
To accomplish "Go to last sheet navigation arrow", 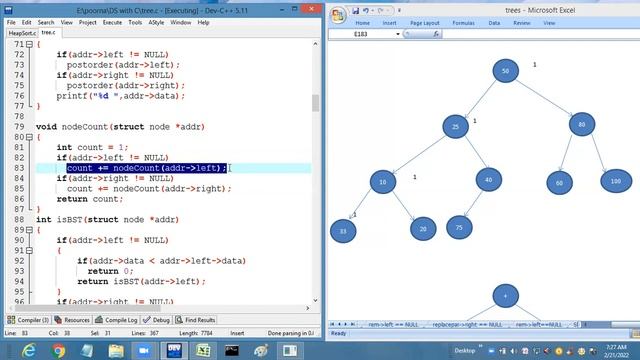I will coord(353,324).
